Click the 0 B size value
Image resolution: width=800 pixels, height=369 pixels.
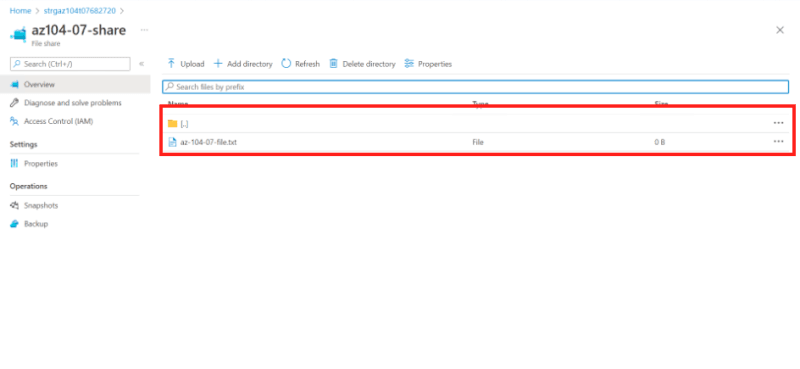point(660,142)
